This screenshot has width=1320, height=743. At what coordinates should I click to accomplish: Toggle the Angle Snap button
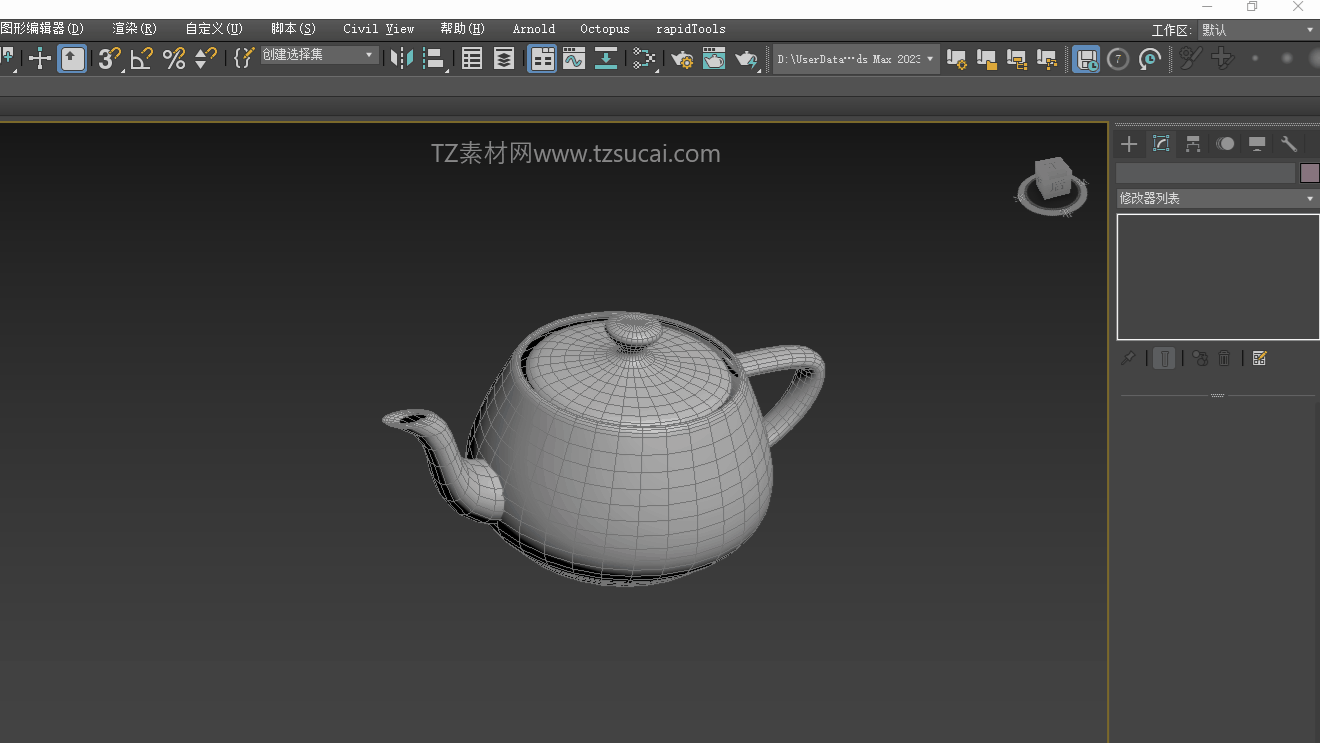tap(141, 59)
